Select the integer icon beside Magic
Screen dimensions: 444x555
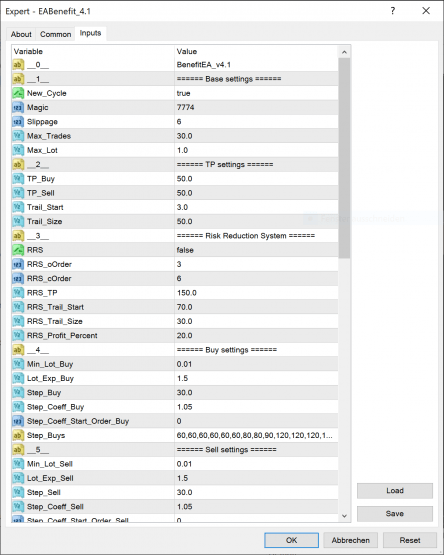click(x=18, y=108)
